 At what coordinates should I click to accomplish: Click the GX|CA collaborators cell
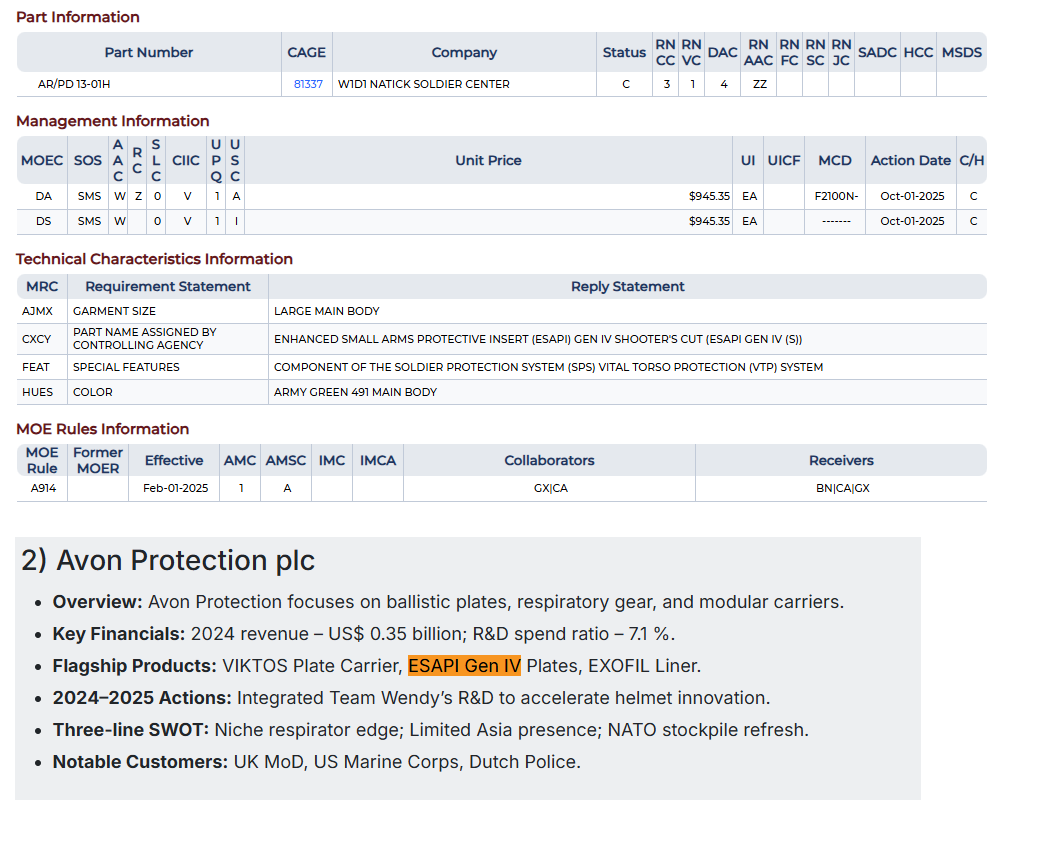pos(551,488)
